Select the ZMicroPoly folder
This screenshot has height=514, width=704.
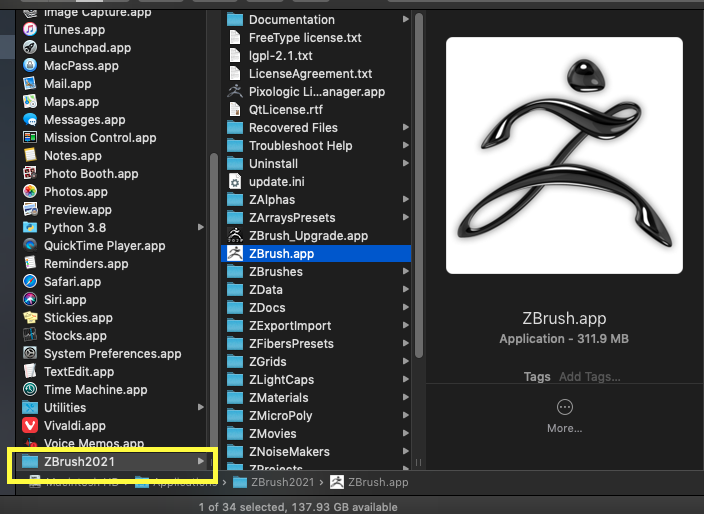coord(316,416)
